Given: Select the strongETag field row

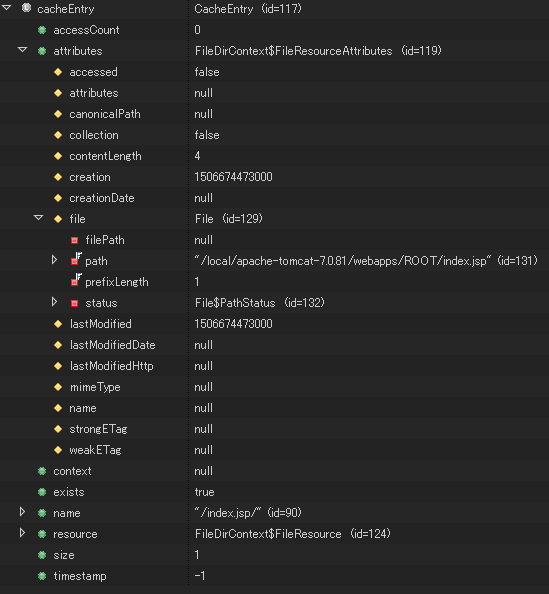Looking at the screenshot, I should point(274,429).
